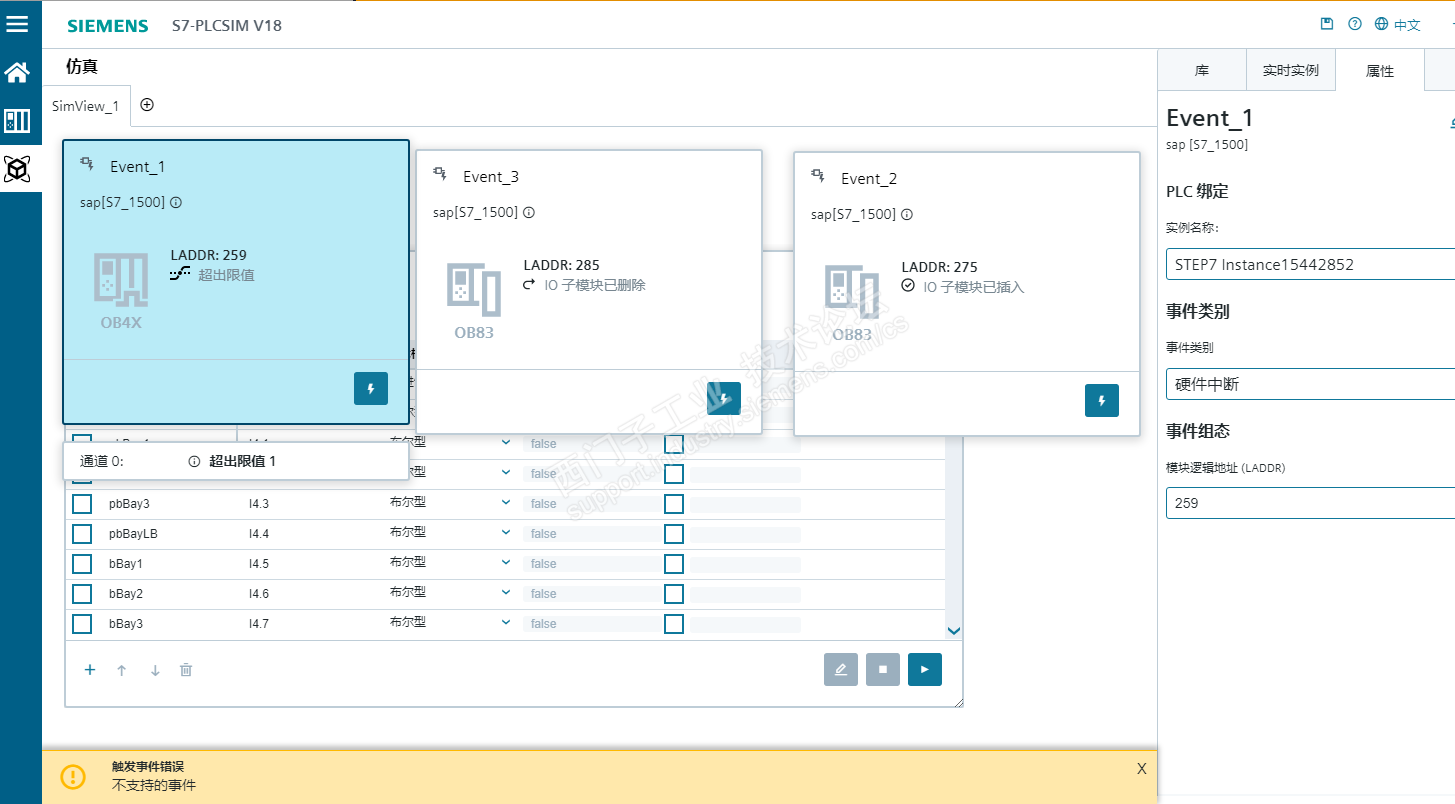The width and height of the screenshot is (1455, 804).
Task: Click the 模块逻辑地址 (LADDR) field with 259
Action: point(1310,503)
